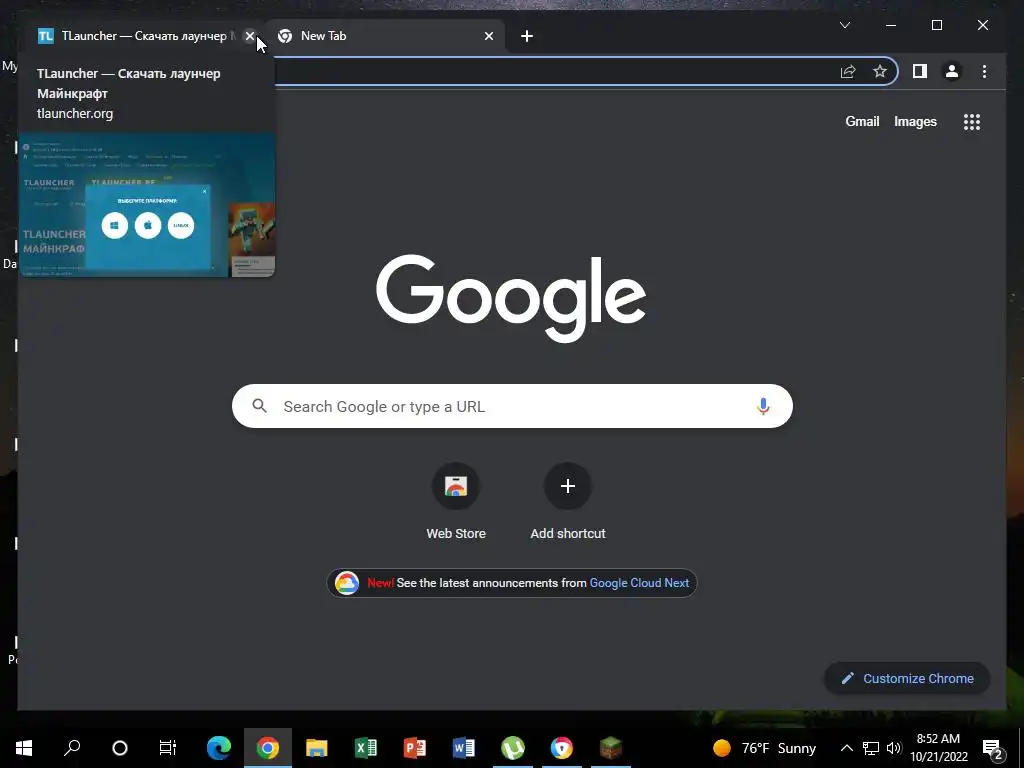
Task: Open Cortana circle in taskbar
Action: click(x=120, y=748)
